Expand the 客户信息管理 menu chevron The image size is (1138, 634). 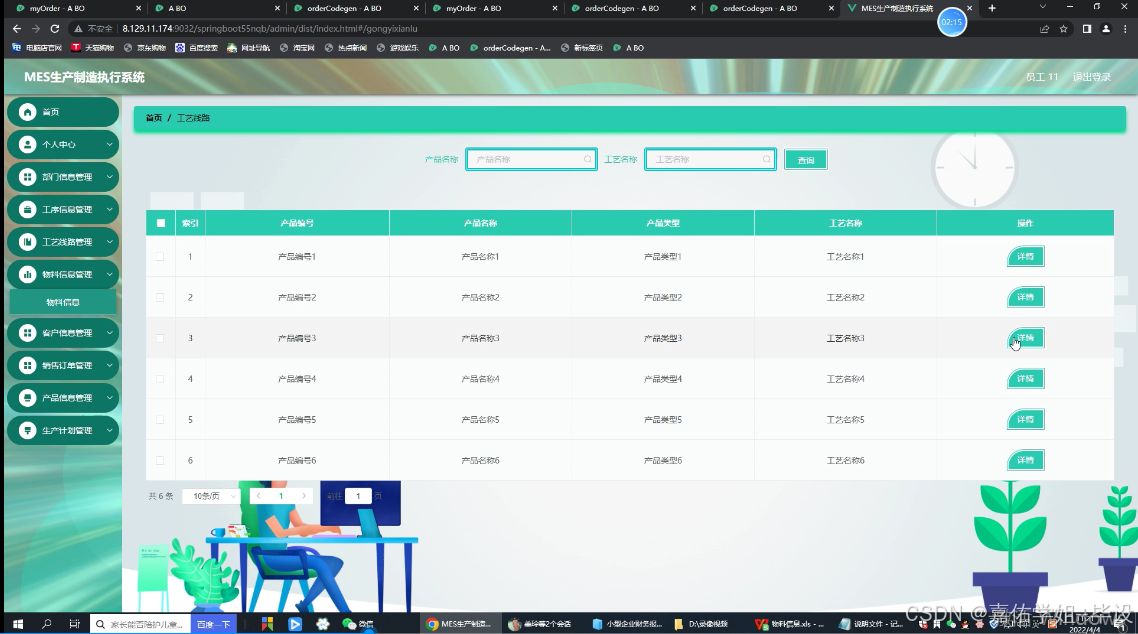click(x=108, y=332)
